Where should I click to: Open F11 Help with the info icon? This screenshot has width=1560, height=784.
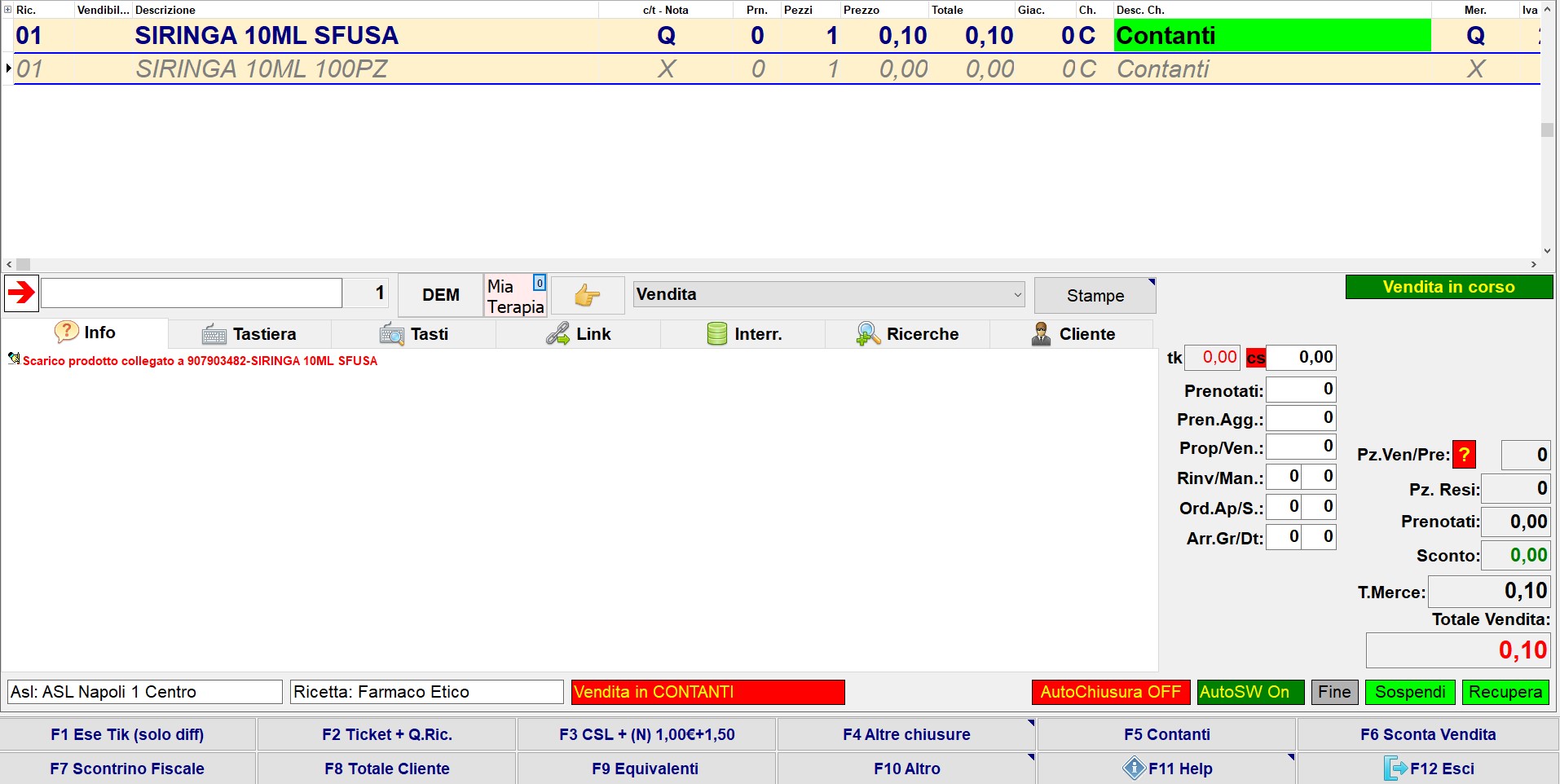(x=1134, y=769)
